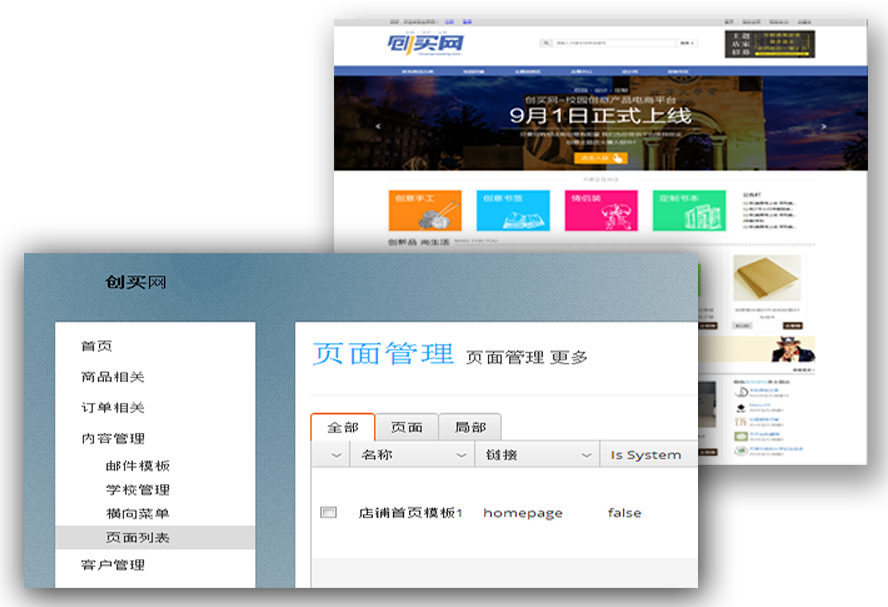Select 页面列表 in the sidebar menu
The height and width of the screenshot is (607, 888).
[138, 538]
